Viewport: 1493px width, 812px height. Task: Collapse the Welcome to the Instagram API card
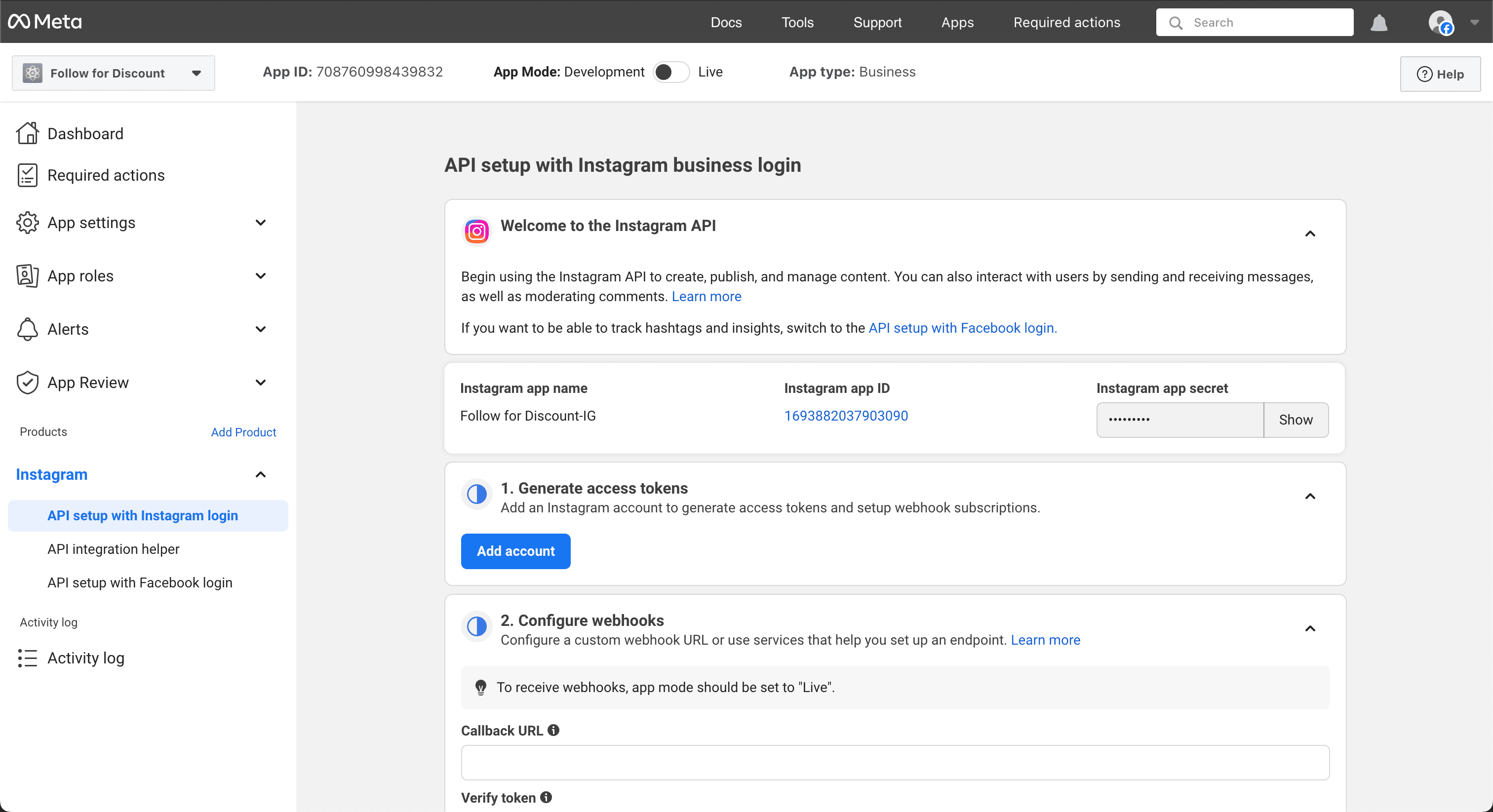coord(1310,233)
